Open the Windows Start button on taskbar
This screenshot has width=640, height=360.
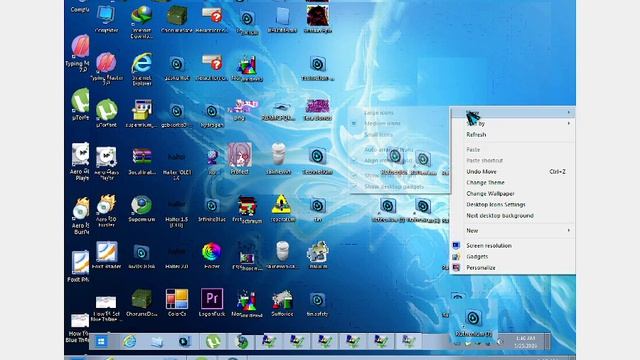tap(101, 341)
